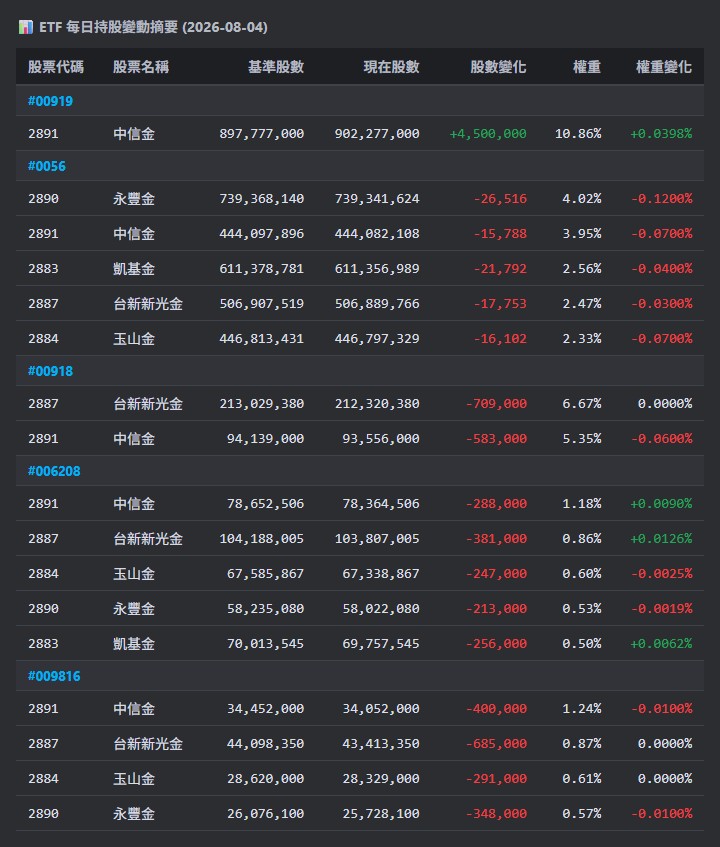The width and height of the screenshot is (720, 847).
Task: Select the -26,516 share change cell
Action: (x=500, y=199)
